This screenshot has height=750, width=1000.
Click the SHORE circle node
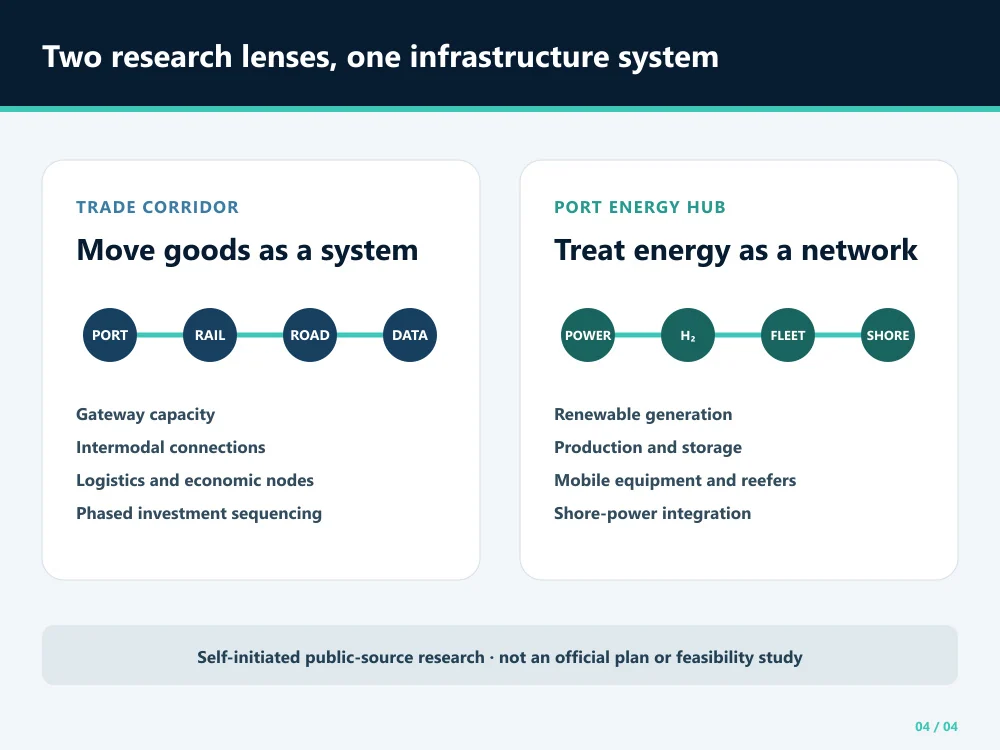pos(888,335)
